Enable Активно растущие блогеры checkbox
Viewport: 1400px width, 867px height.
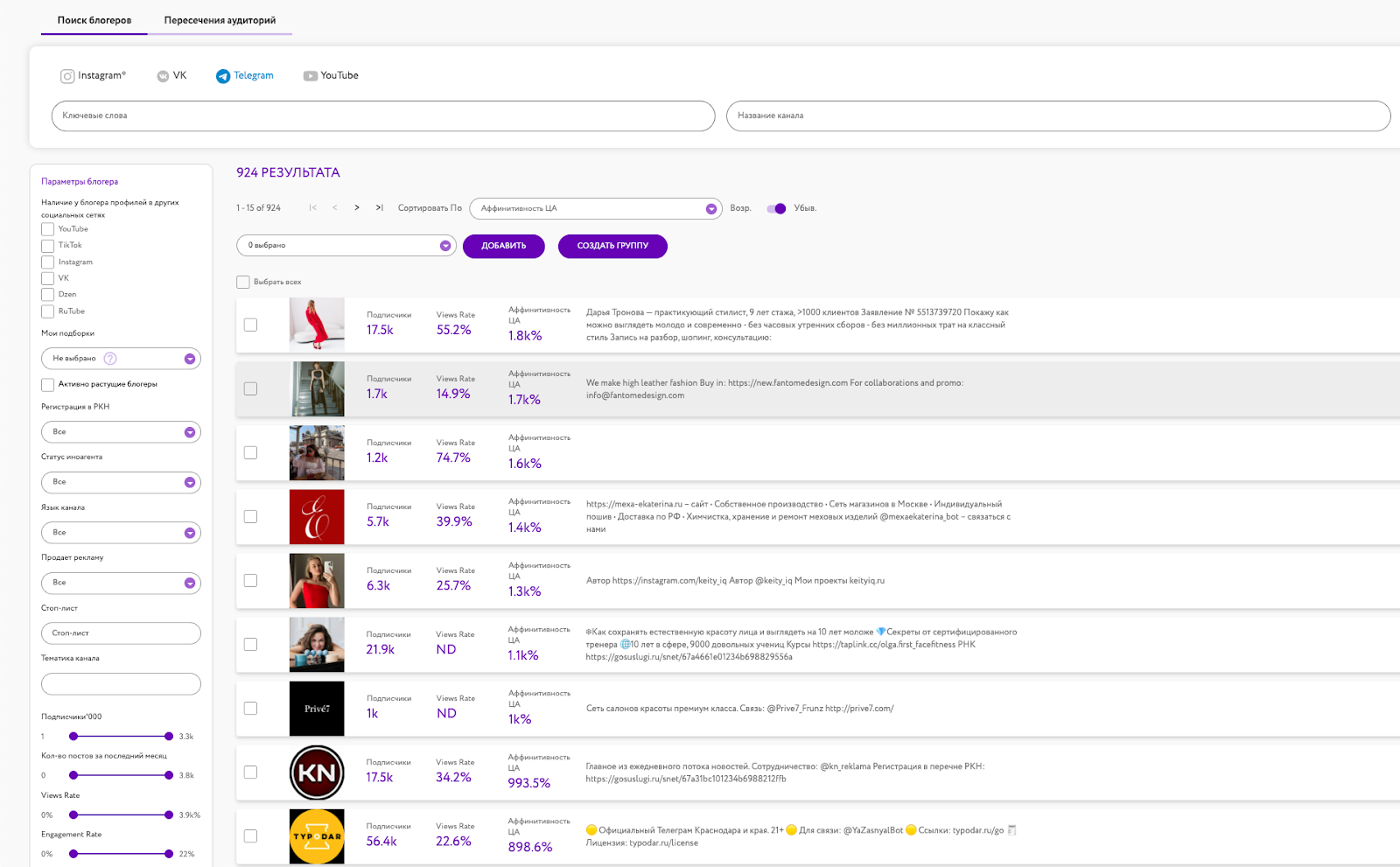(48, 385)
